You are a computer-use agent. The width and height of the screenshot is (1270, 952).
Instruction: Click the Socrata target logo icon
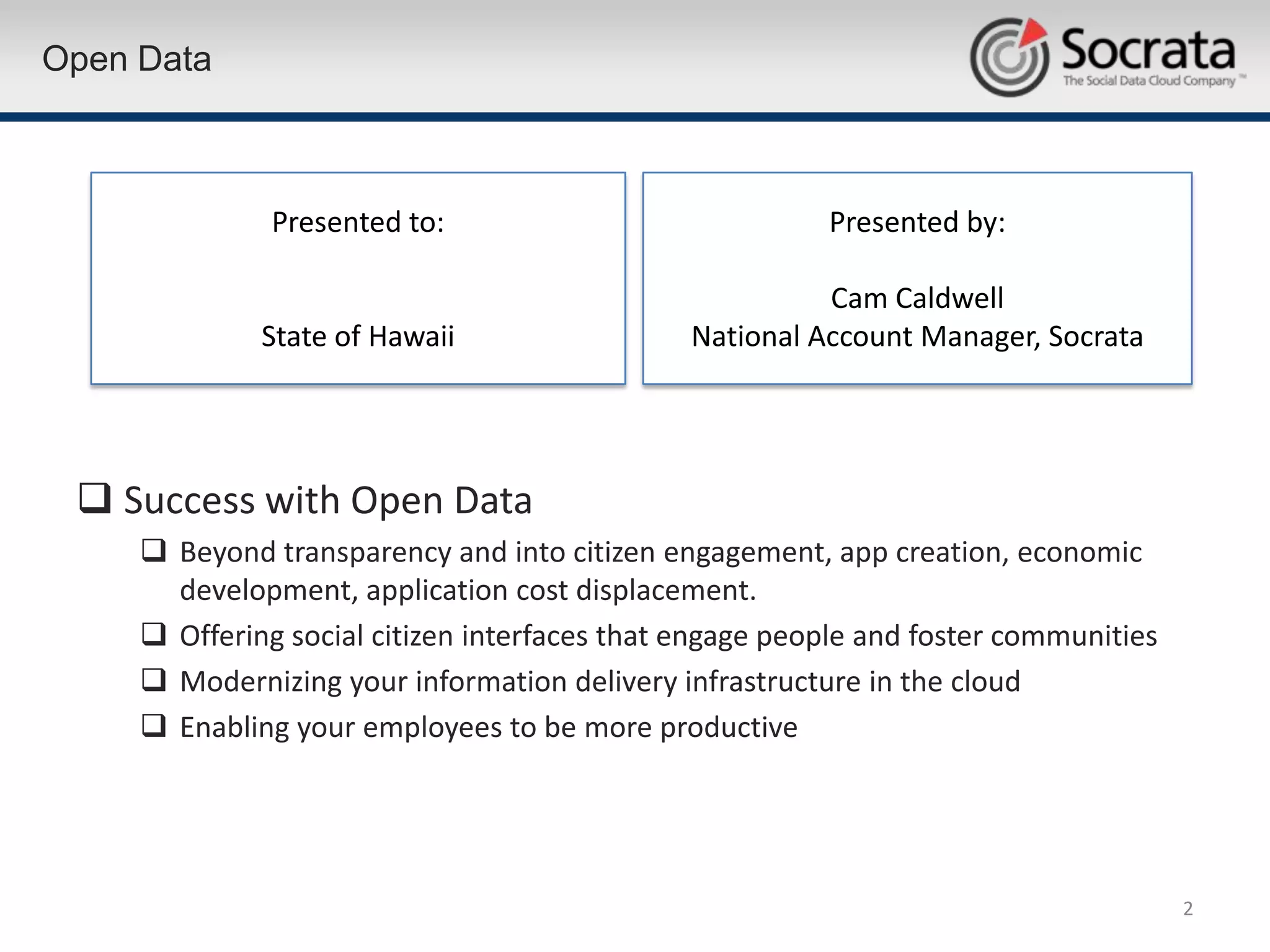[1009, 58]
